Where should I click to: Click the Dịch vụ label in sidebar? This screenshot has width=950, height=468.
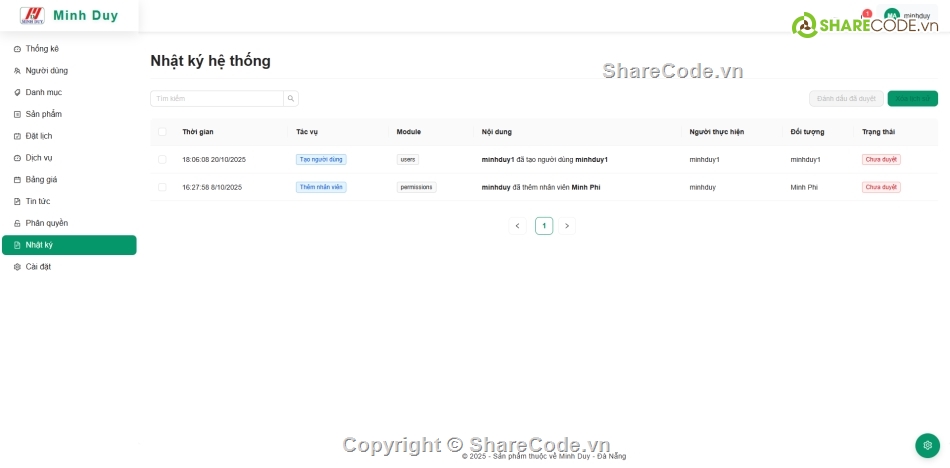coord(39,158)
